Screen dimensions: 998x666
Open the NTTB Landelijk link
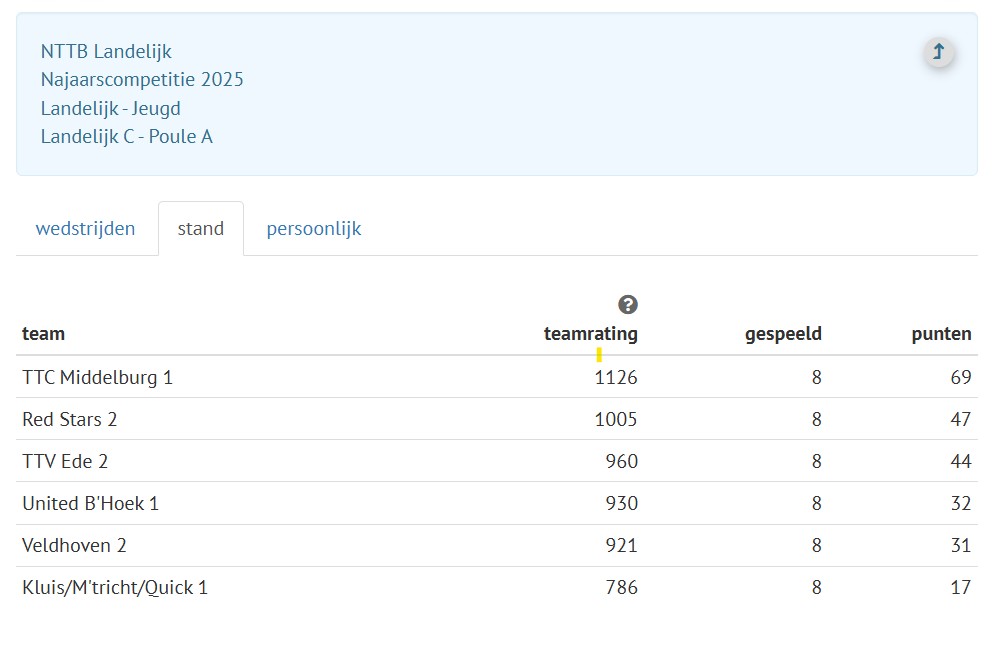coord(106,51)
